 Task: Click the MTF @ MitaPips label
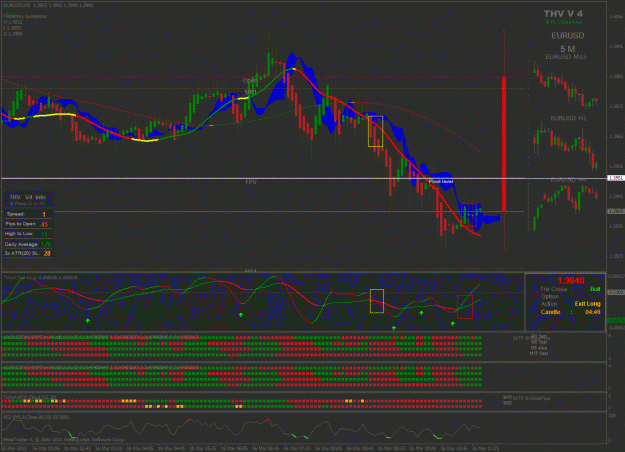[531, 398]
